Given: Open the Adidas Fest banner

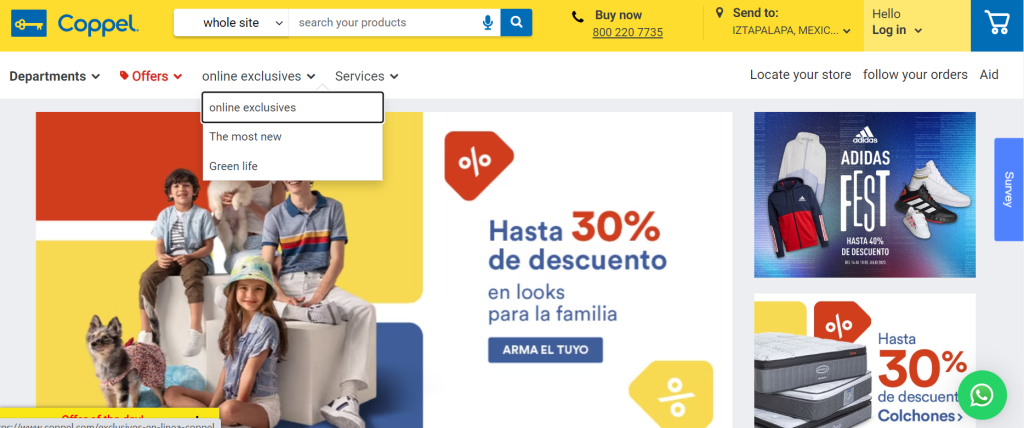Looking at the screenshot, I should tap(865, 195).
